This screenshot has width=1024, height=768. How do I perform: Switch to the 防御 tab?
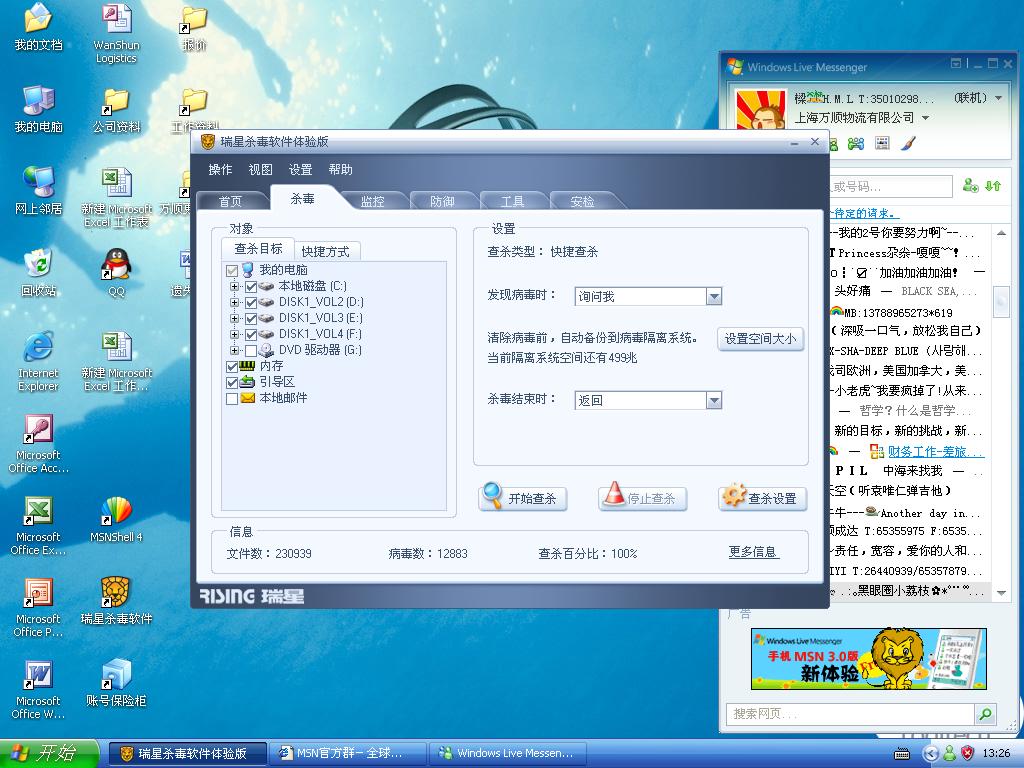pos(443,201)
